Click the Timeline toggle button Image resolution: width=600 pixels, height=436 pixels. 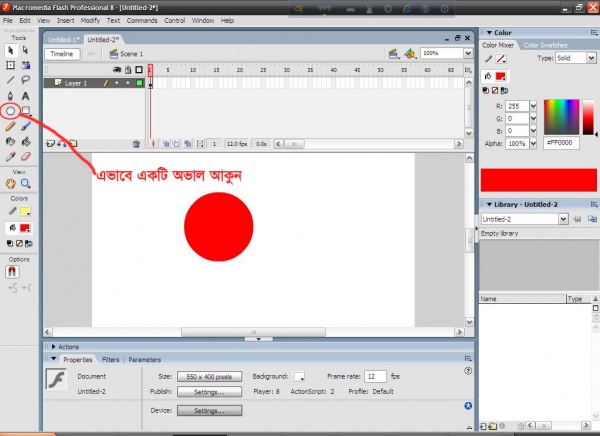[62, 54]
